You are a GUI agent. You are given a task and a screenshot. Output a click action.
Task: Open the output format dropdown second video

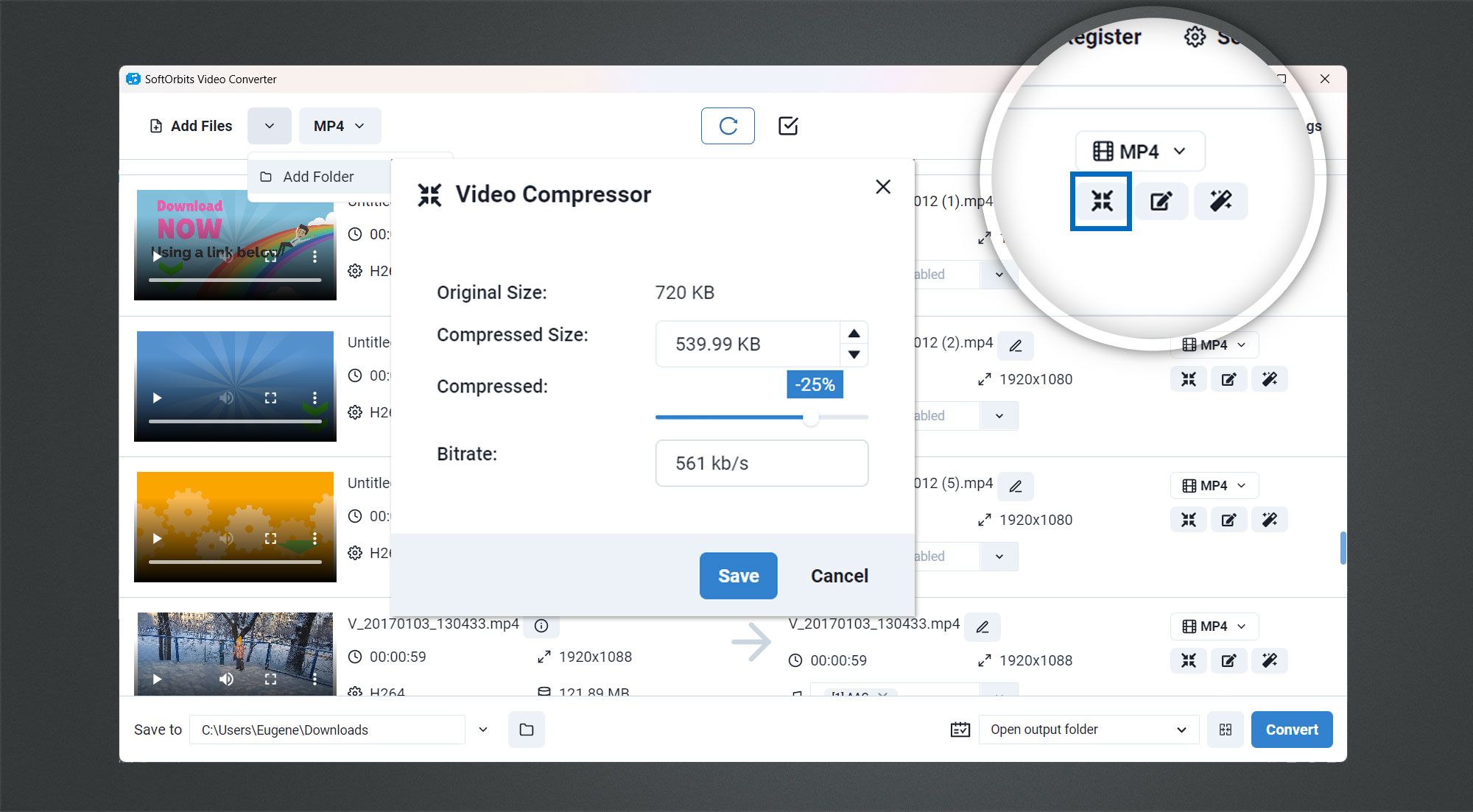coord(1214,345)
